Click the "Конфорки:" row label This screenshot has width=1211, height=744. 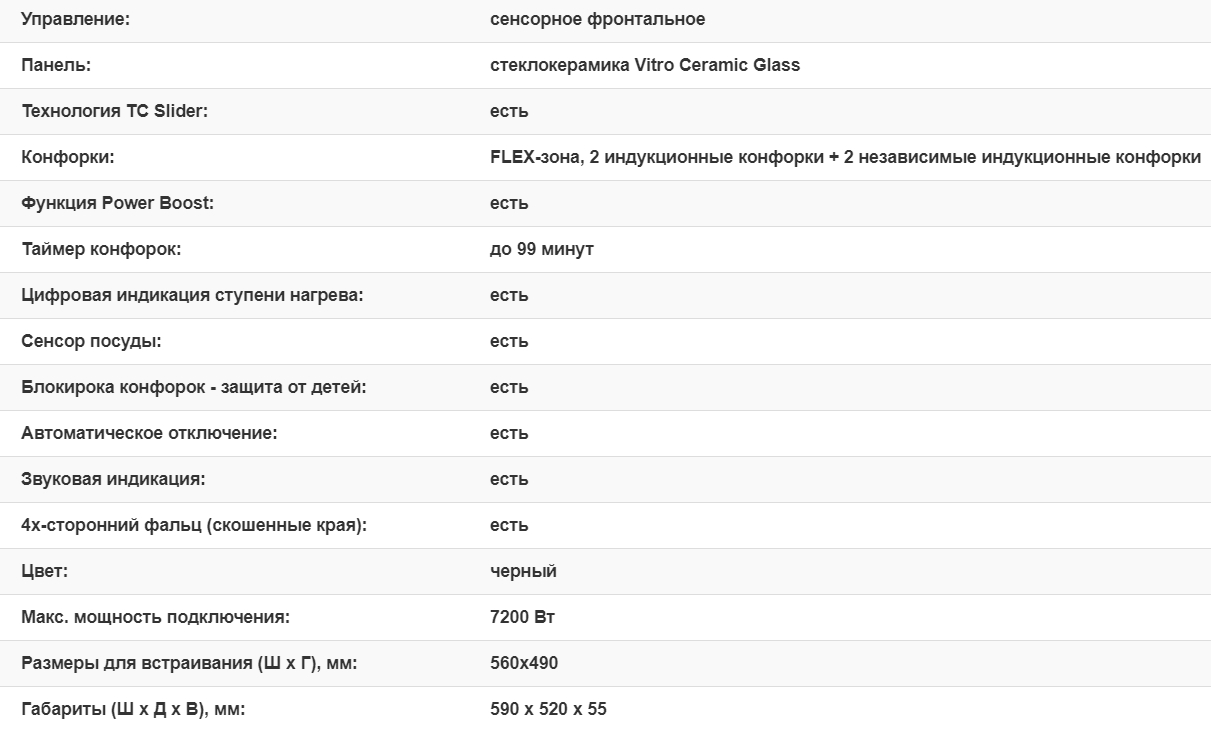[x=68, y=157]
